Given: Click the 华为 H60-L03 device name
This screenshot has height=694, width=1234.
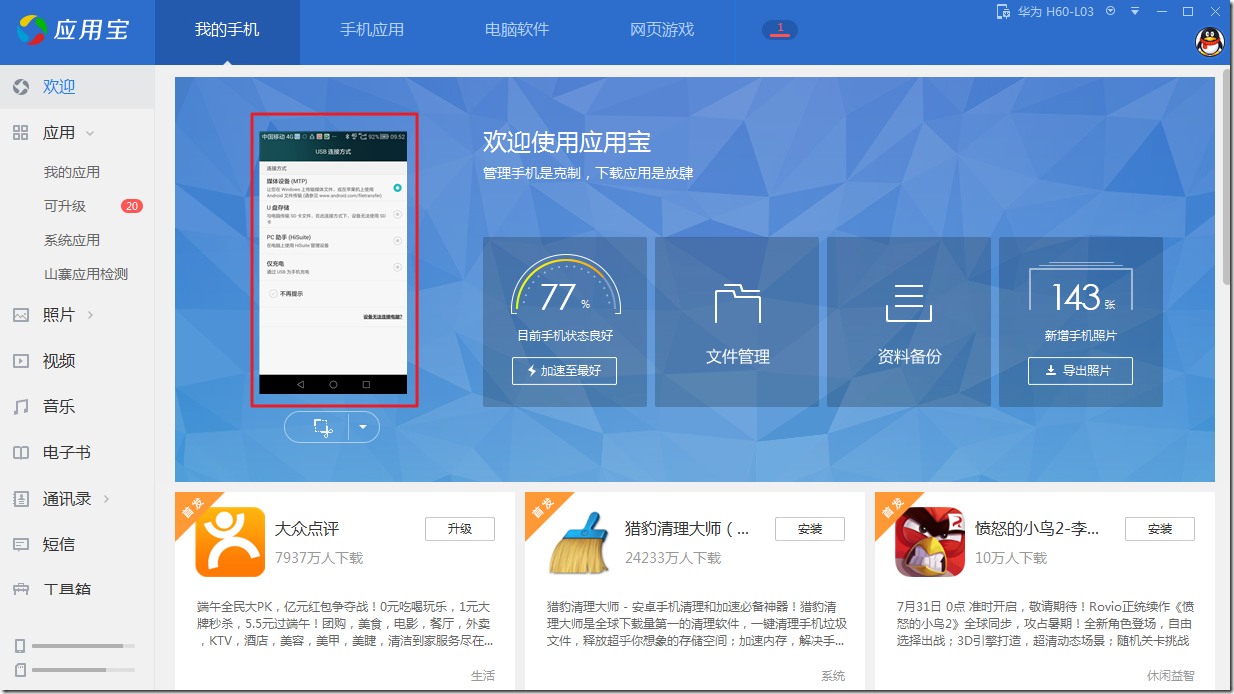Looking at the screenshot, I should click(1056, 12).
